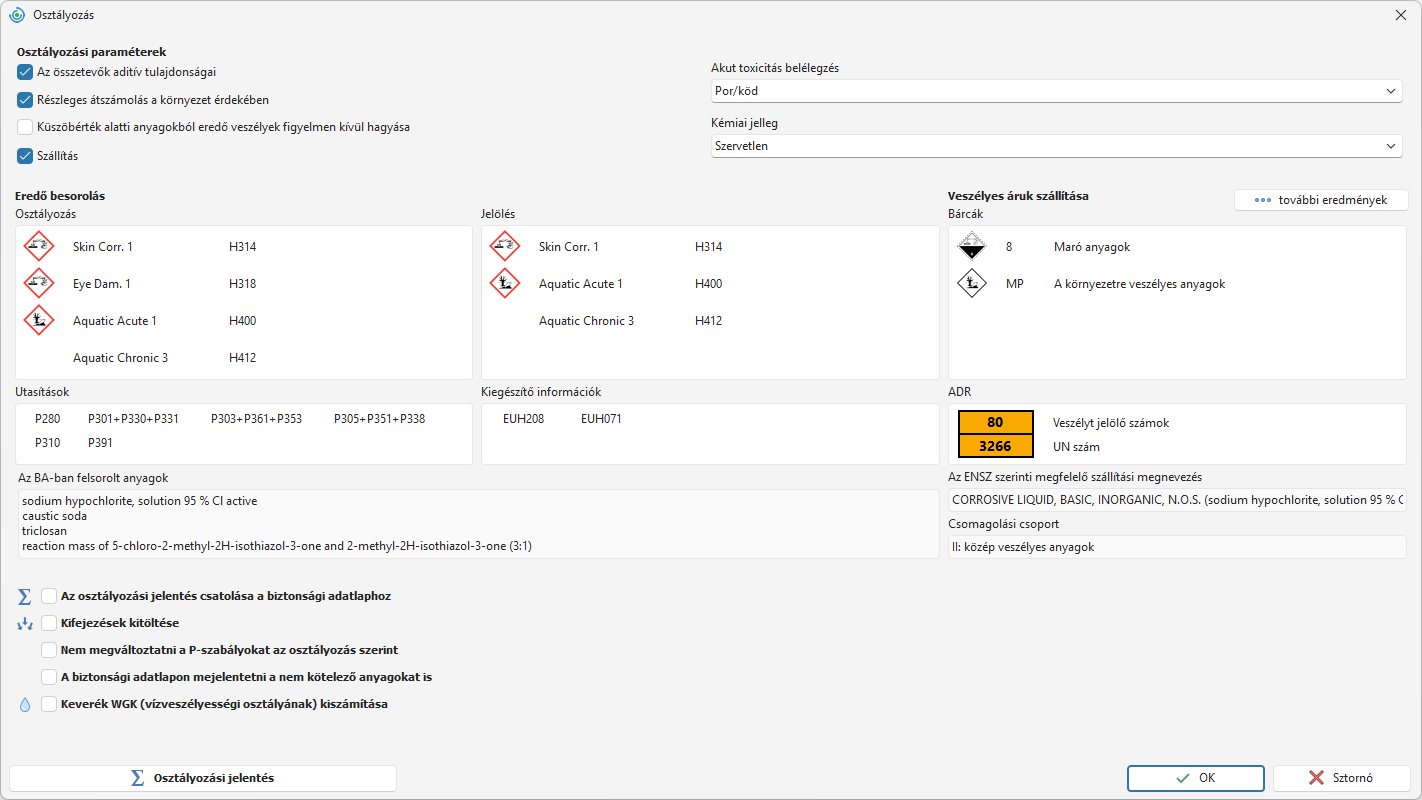Check Keverék WGK kiszámítása option
This screenshot has width=1422, height=800.
49,704
